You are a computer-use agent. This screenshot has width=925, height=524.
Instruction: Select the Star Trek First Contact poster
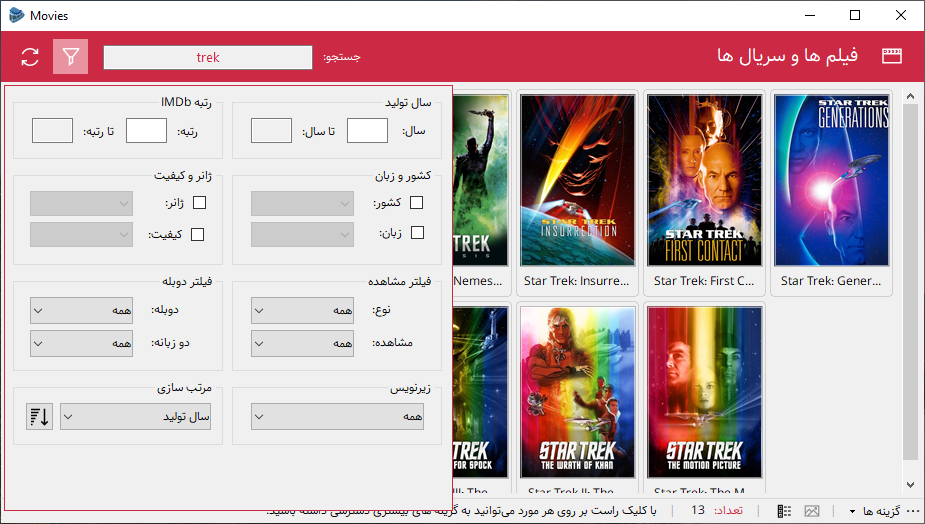[704, 180]
